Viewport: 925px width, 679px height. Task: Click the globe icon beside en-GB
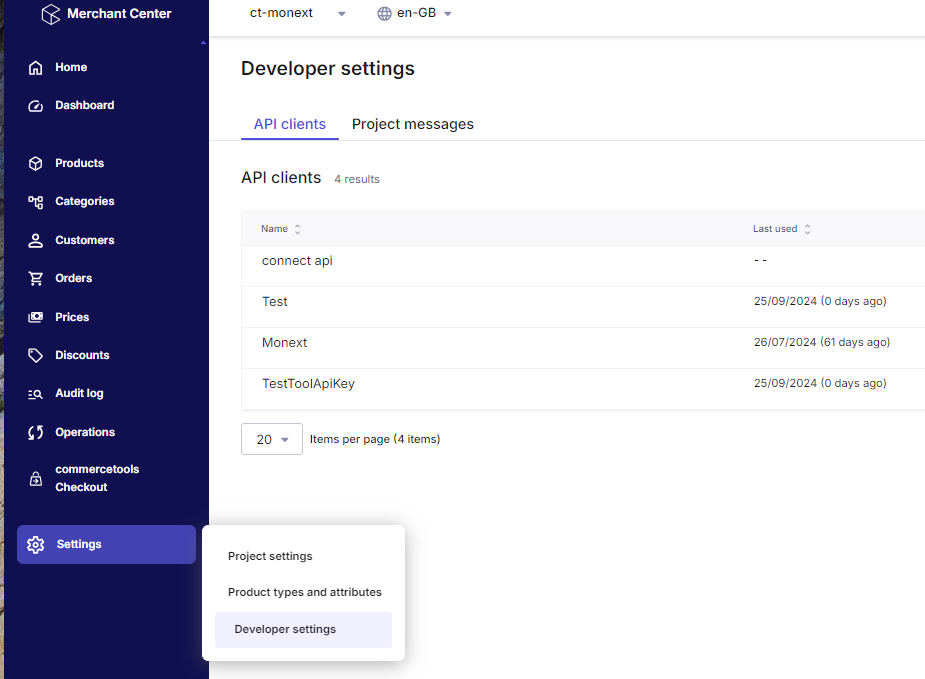[384, 14]
